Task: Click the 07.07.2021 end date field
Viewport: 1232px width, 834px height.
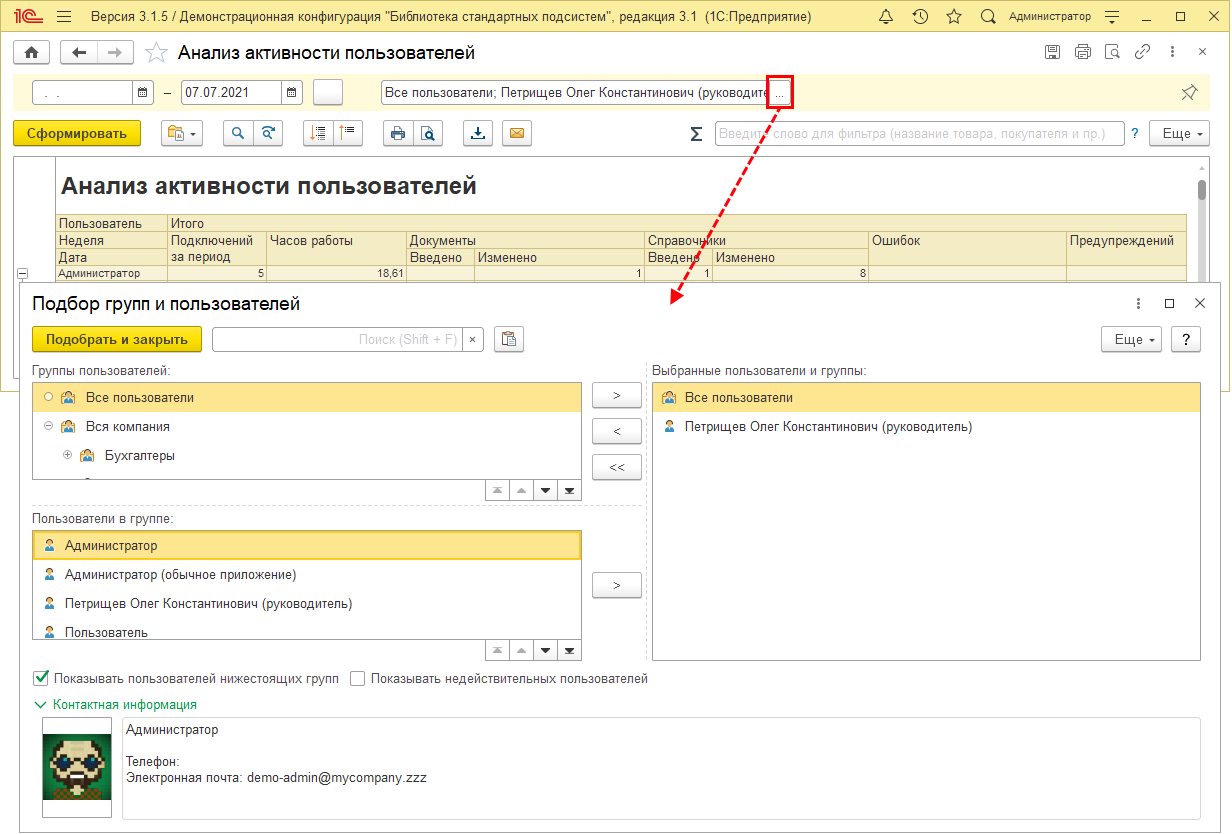Action: coord(231,93)
